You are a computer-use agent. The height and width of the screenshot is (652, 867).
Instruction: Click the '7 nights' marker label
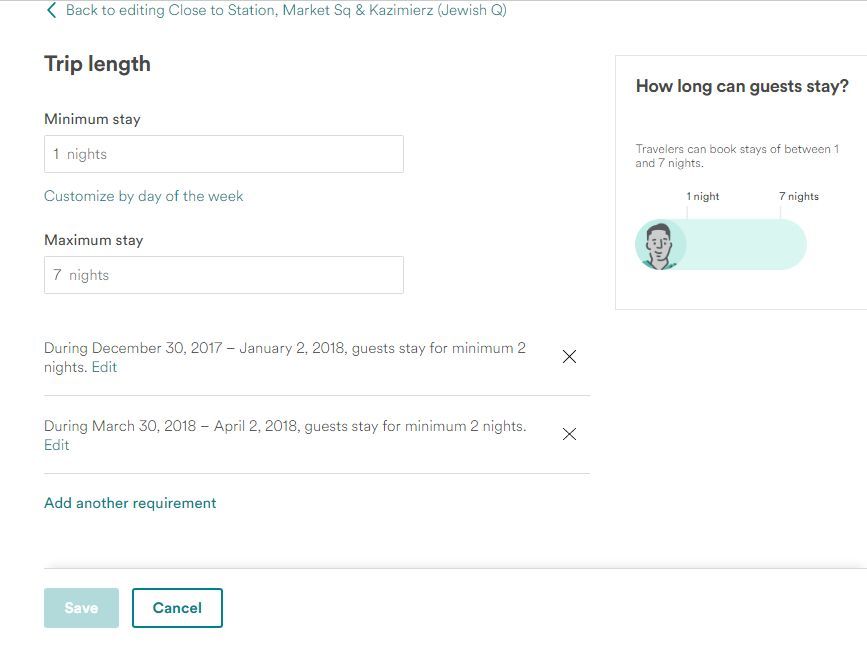(798, 197)
